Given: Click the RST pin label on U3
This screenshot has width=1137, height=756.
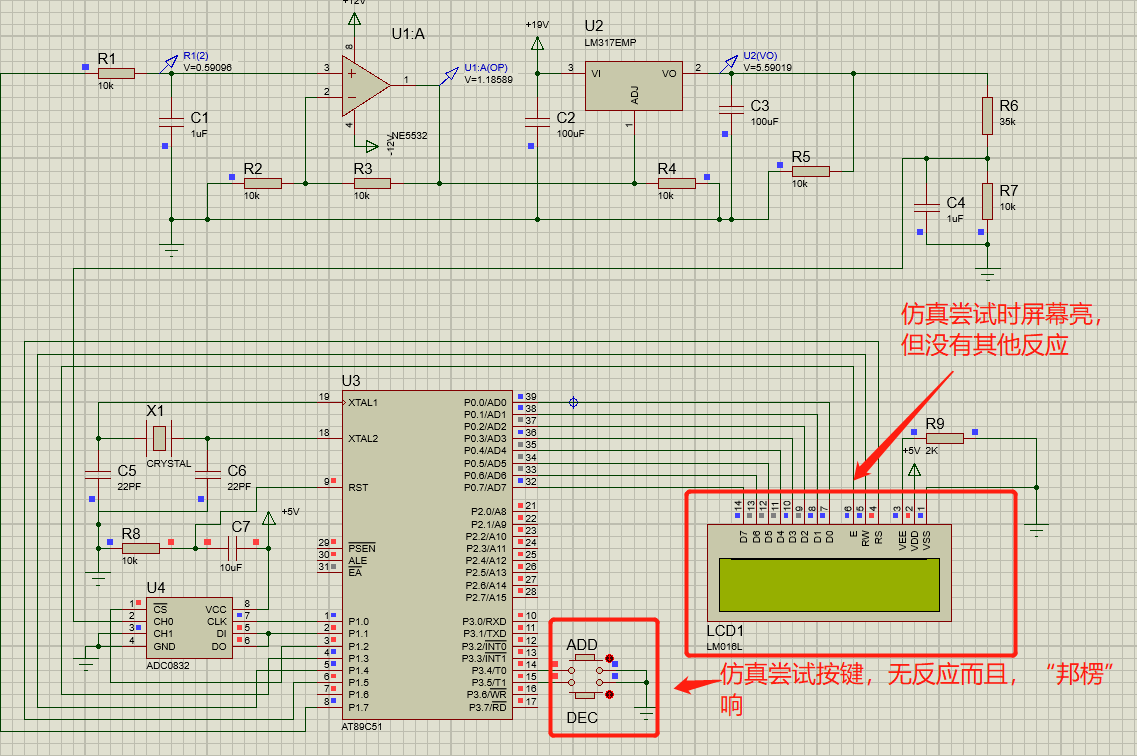Looking at the screenshot, I should pos(358,487).
